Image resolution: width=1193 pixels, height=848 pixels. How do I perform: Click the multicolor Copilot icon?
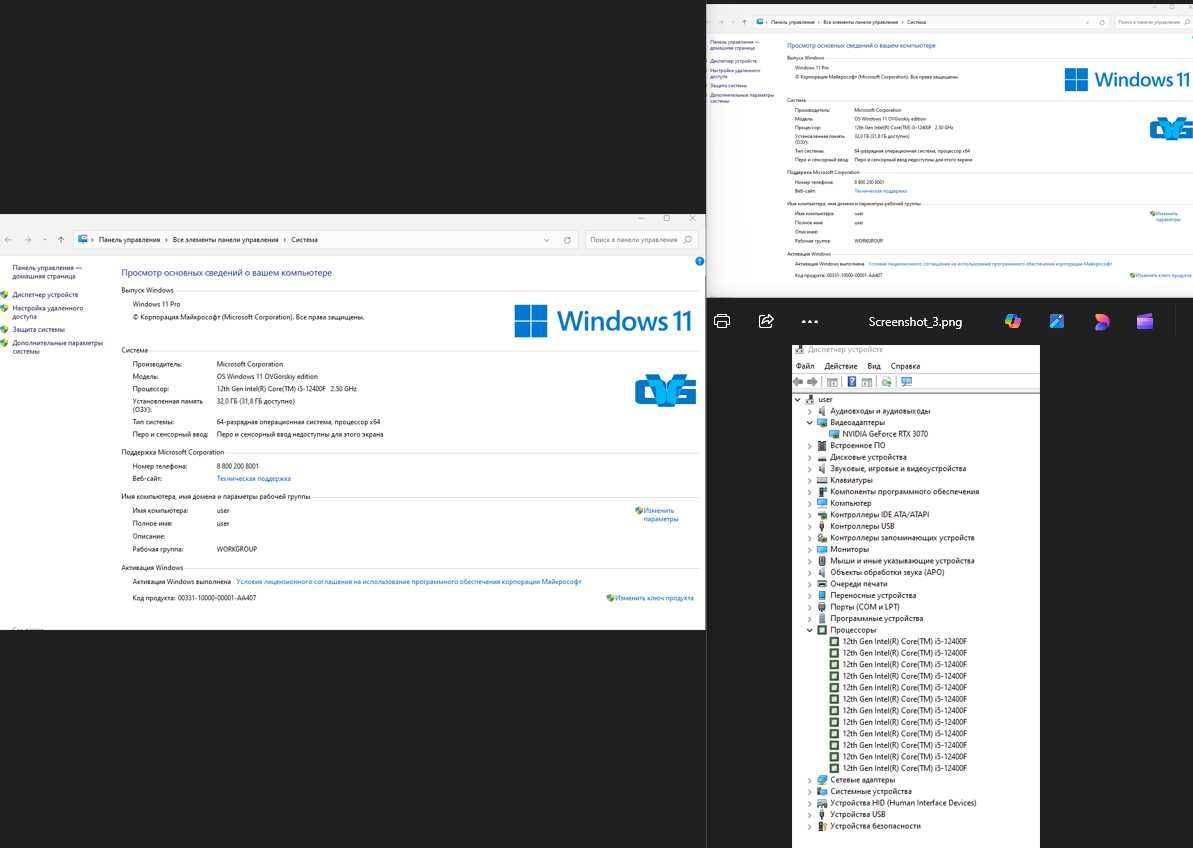pos(1013,321)
